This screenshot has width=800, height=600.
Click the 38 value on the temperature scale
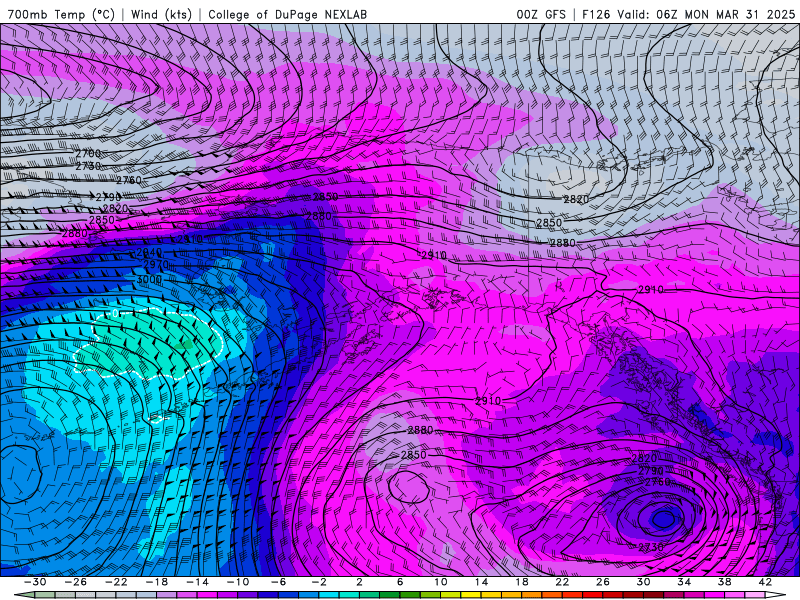(724, 582)
